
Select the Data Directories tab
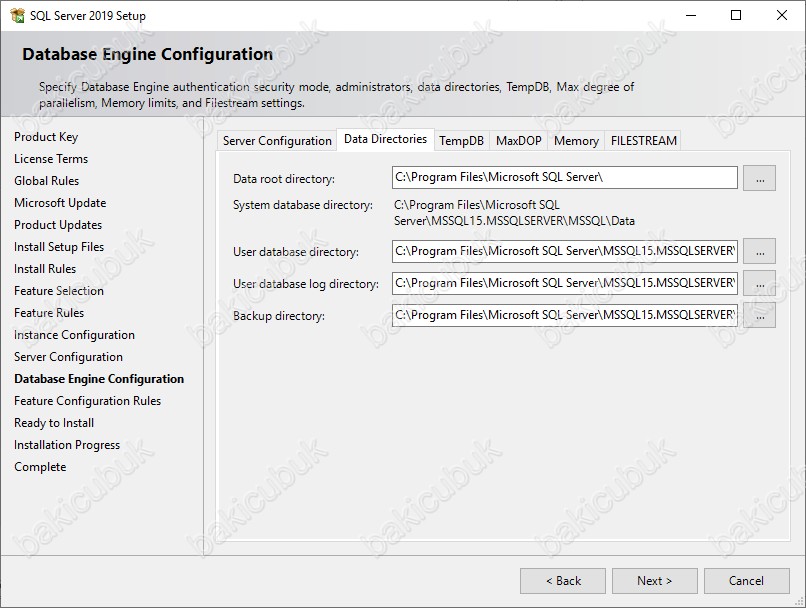386,139
